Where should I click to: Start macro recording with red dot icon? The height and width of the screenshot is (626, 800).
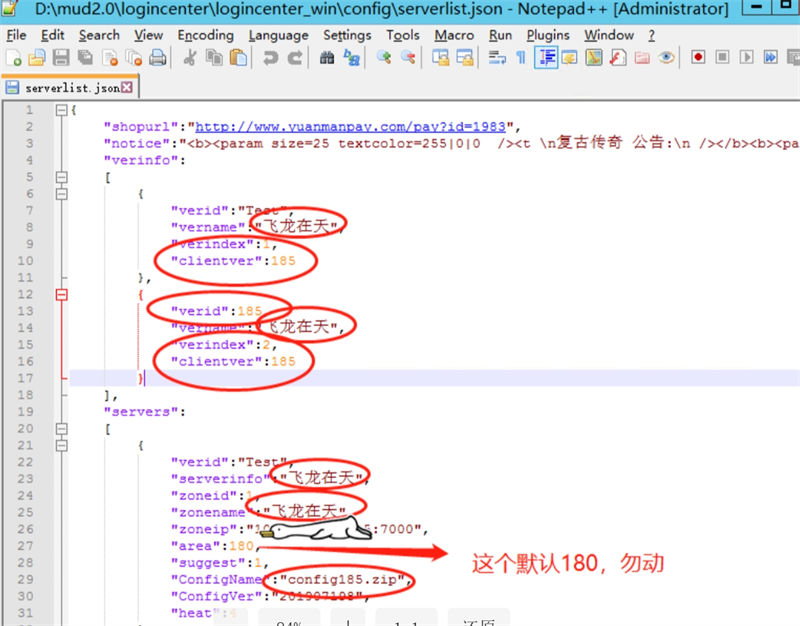698,58
